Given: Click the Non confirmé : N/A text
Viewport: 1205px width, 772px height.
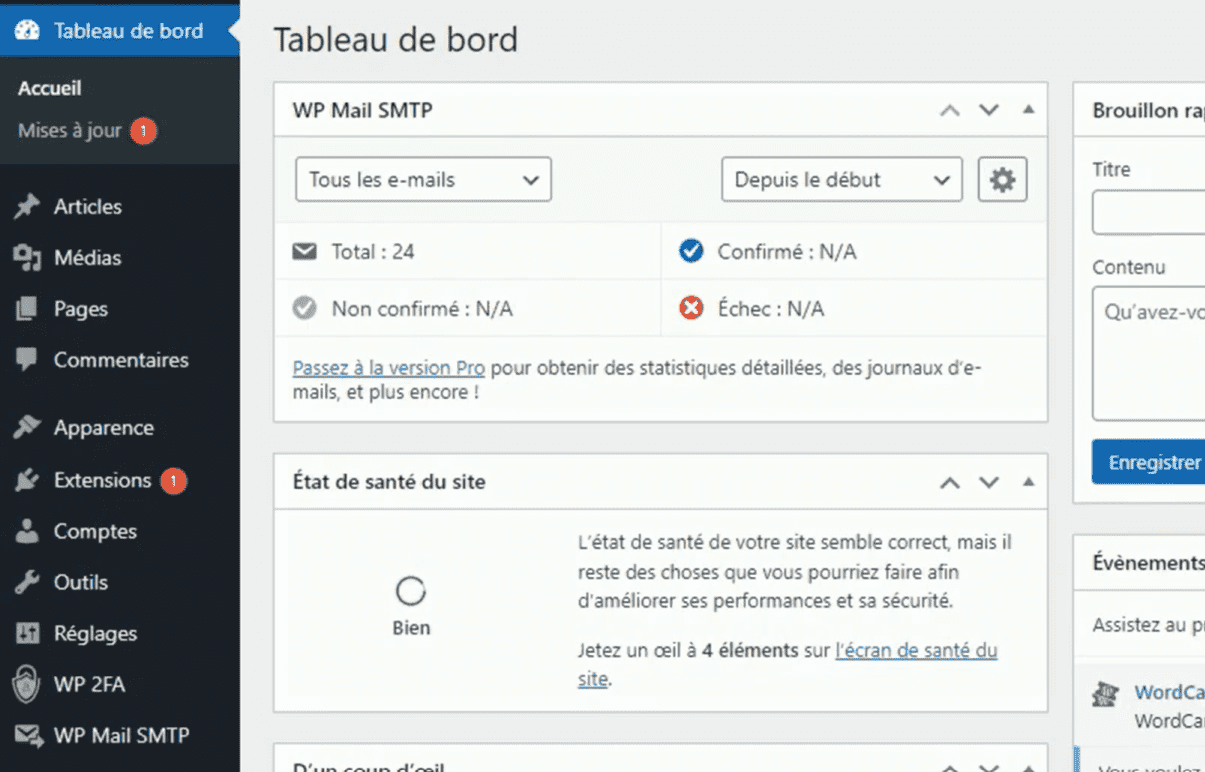Looking at the screenshot, I should coord(422,309).
